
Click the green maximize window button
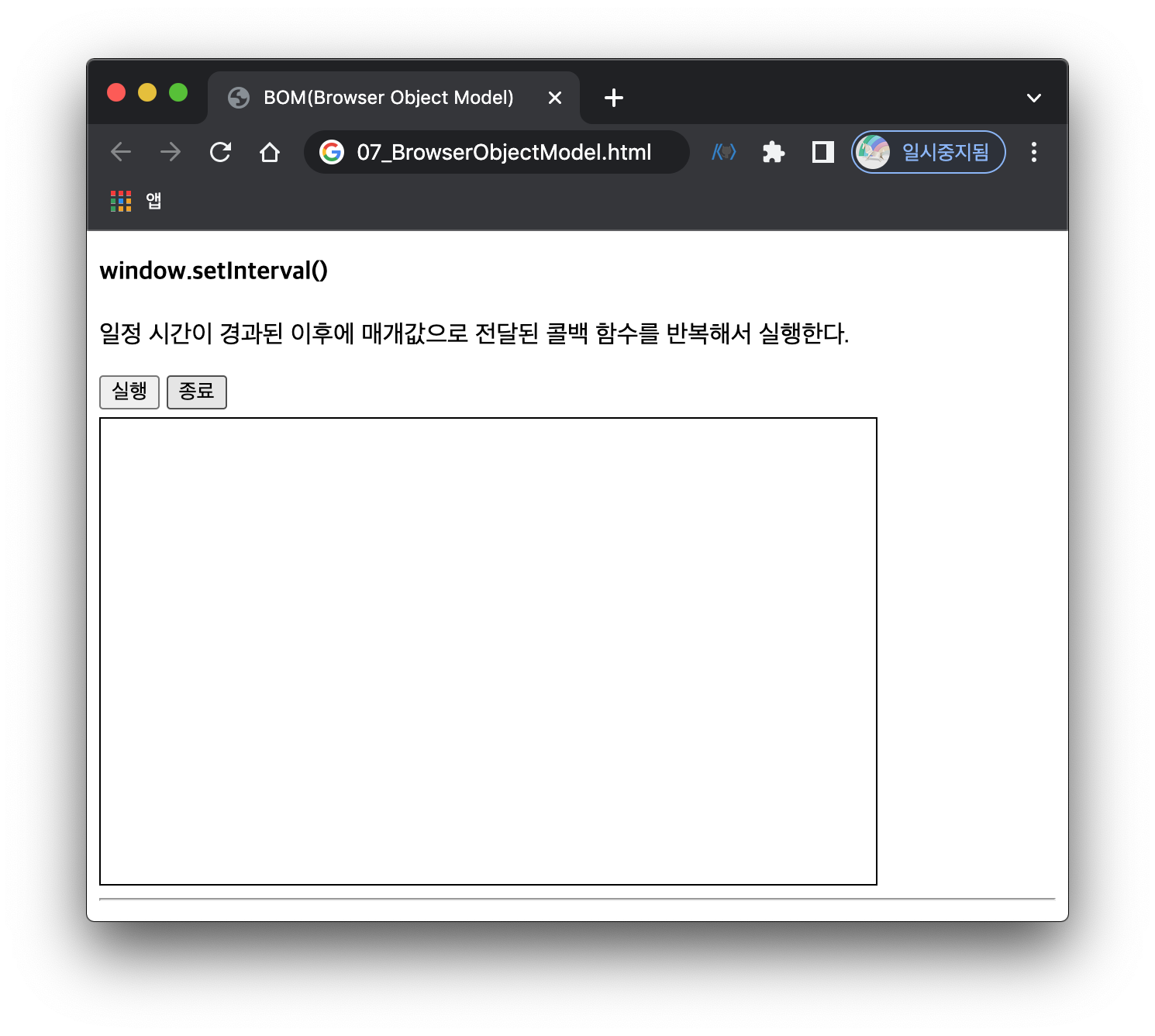[x=178, y=92]
